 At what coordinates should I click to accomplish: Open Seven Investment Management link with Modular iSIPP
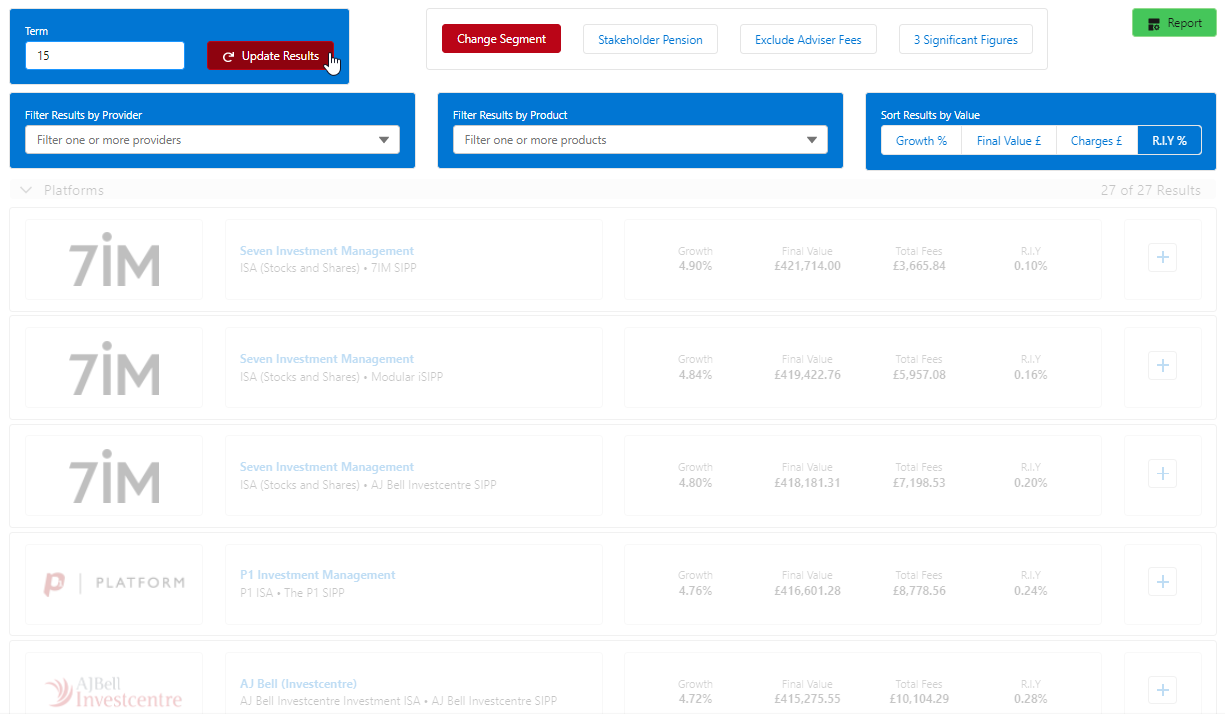pyautogui.click(x=327, y=359)
